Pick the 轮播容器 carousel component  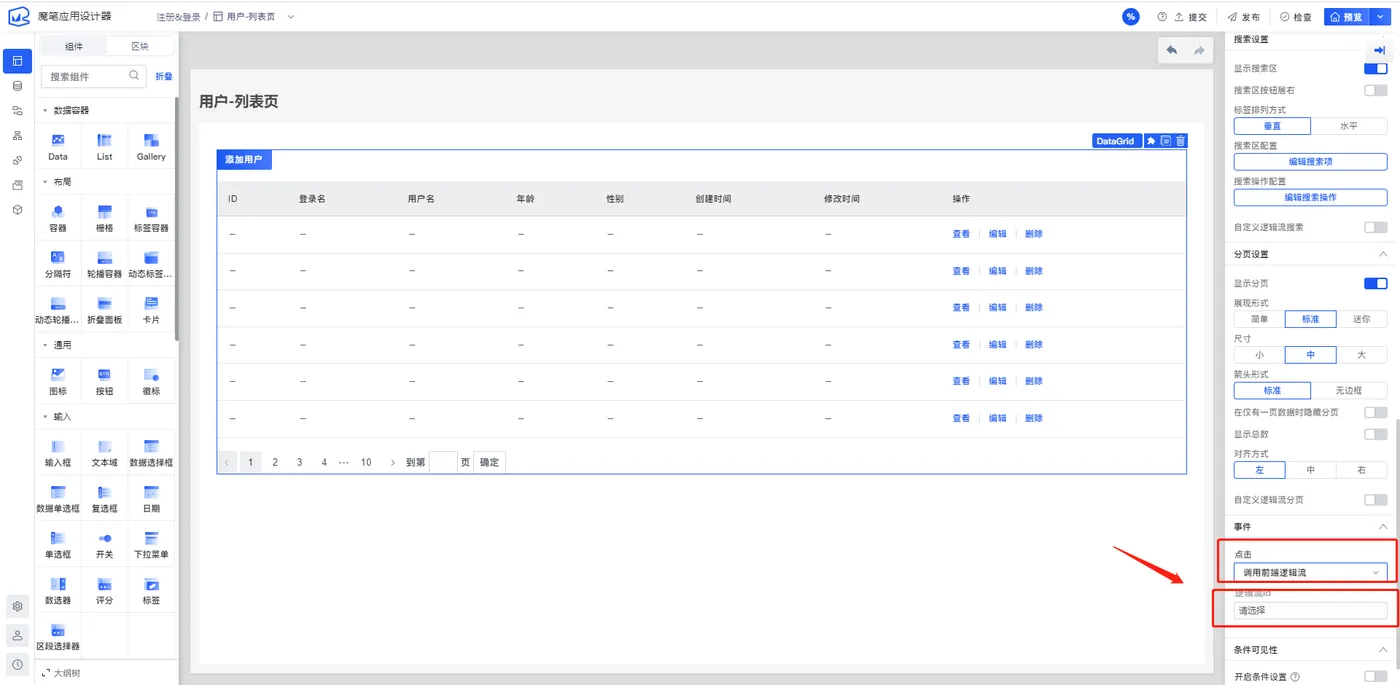pos(104,264)
